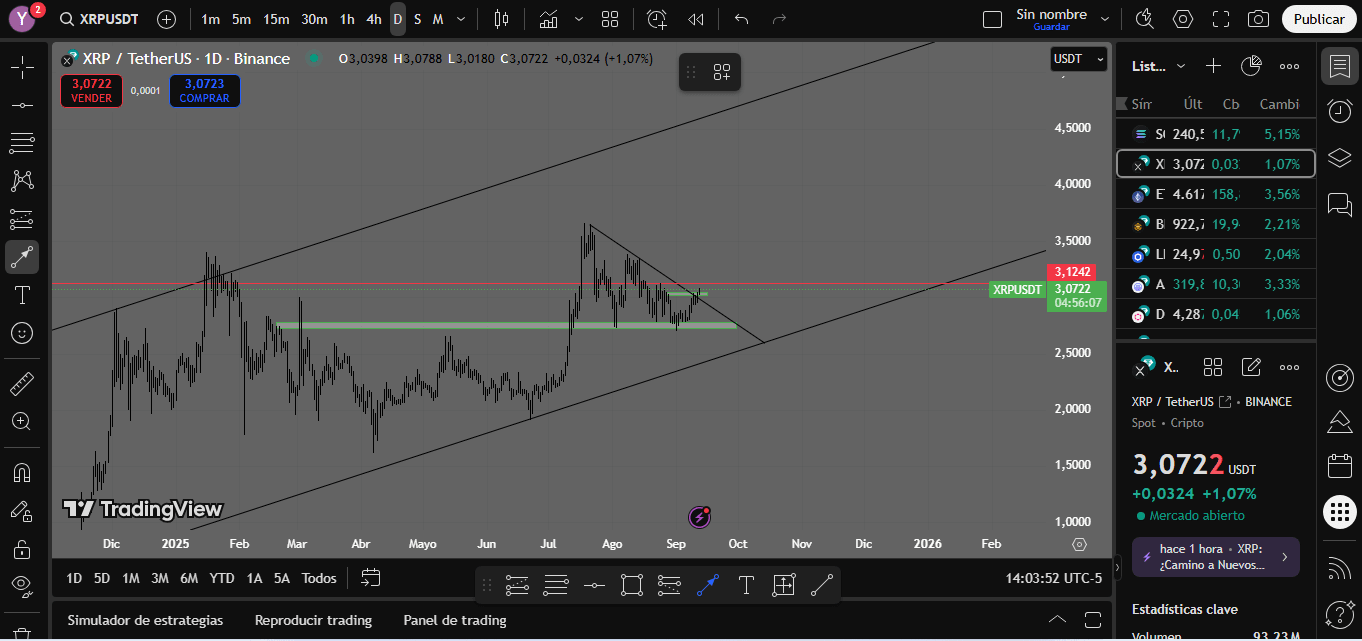Click go to date calendar icon

pyautogui.click(x=371, y=577)
